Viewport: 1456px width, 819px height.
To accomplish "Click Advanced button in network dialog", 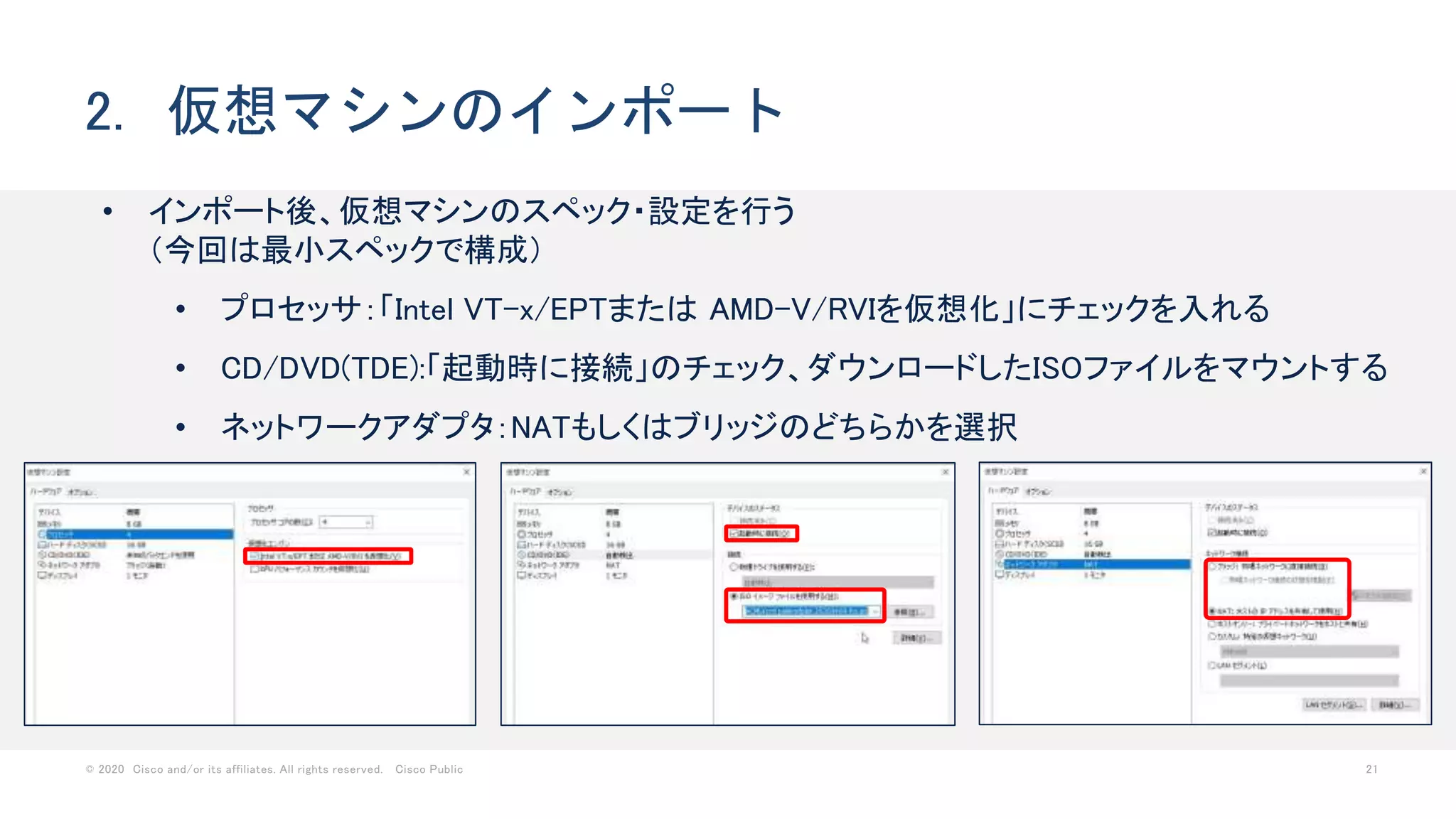I will point(1396,705).
